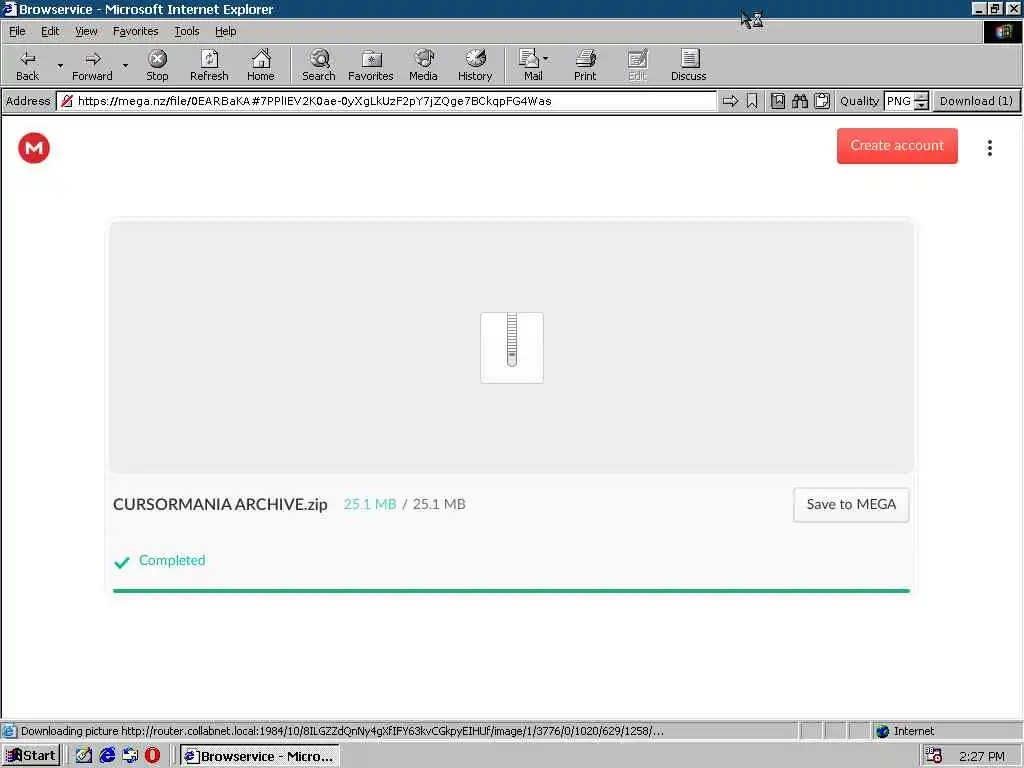
Task: Click the first quick launch notepad icon
Action: [84, 756]
